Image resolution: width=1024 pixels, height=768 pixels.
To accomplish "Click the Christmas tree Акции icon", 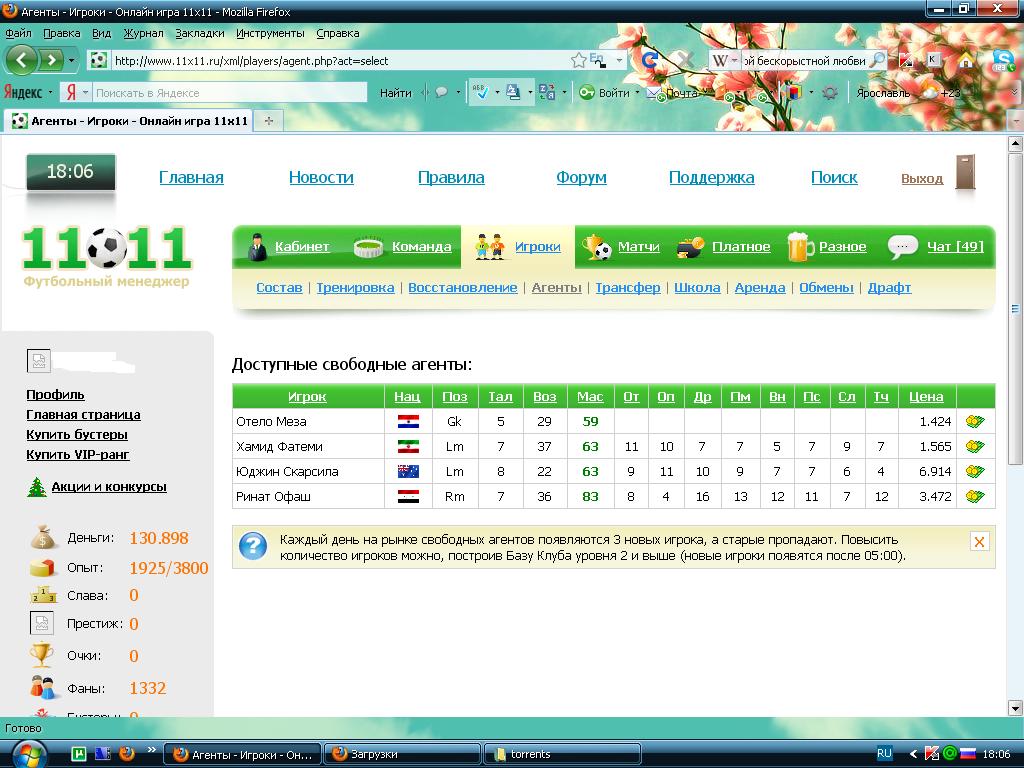I will (36, 487).
